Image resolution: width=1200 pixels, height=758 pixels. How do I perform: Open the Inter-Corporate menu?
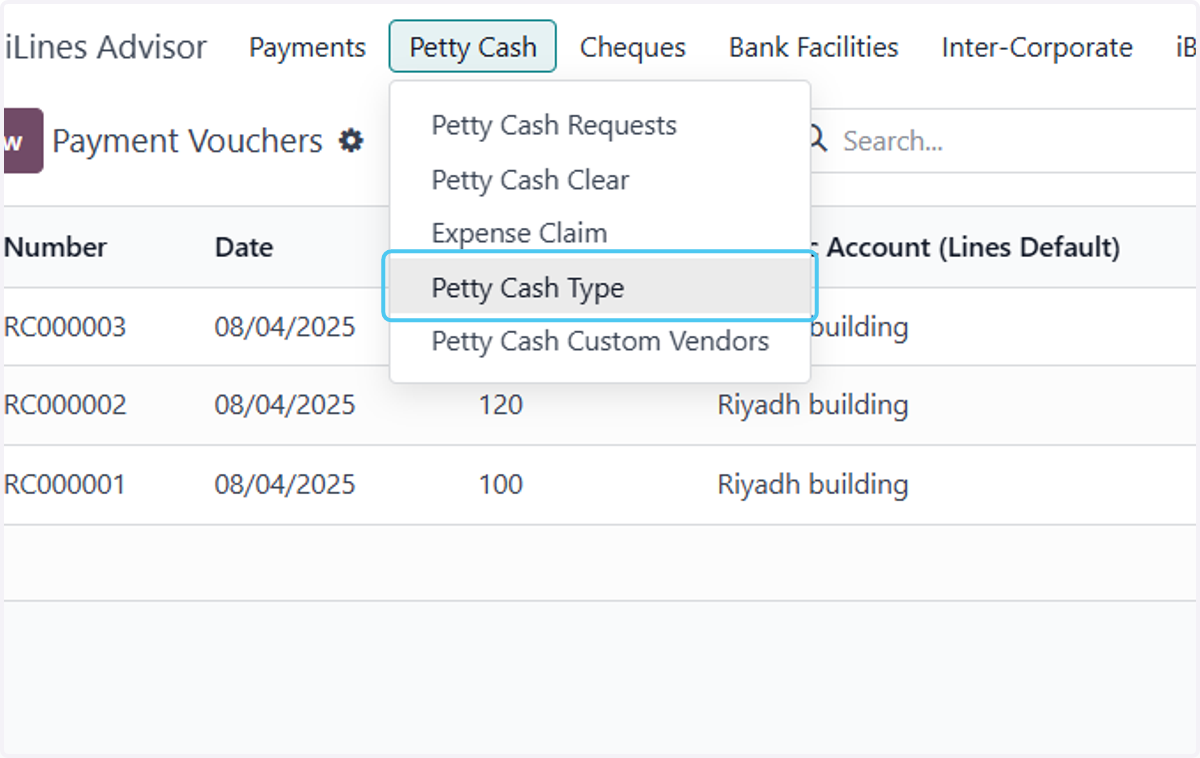point(1037,47)
